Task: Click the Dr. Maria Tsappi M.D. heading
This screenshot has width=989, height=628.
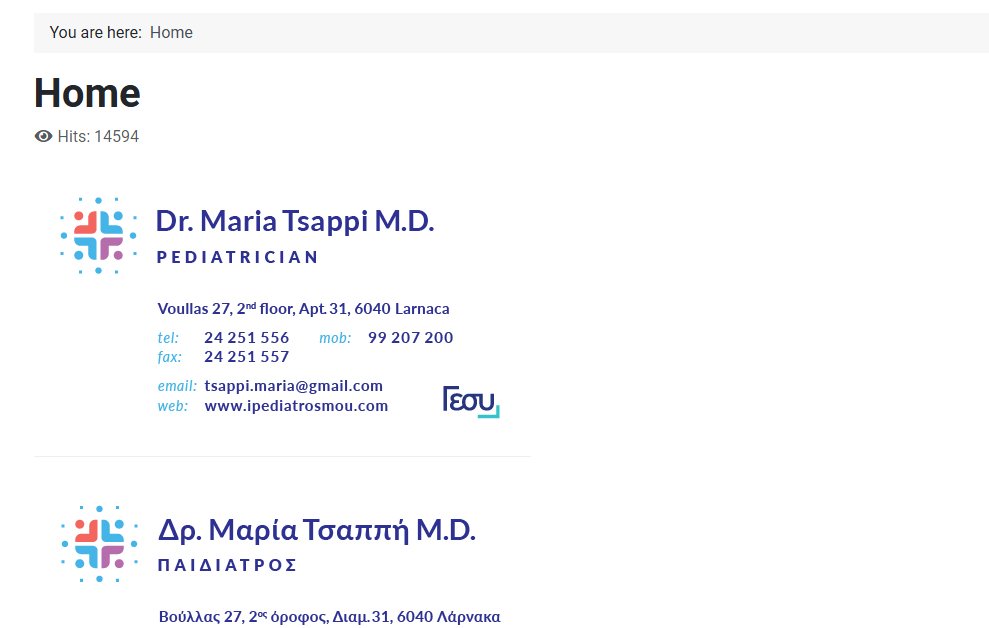Action: pos(294,220)
